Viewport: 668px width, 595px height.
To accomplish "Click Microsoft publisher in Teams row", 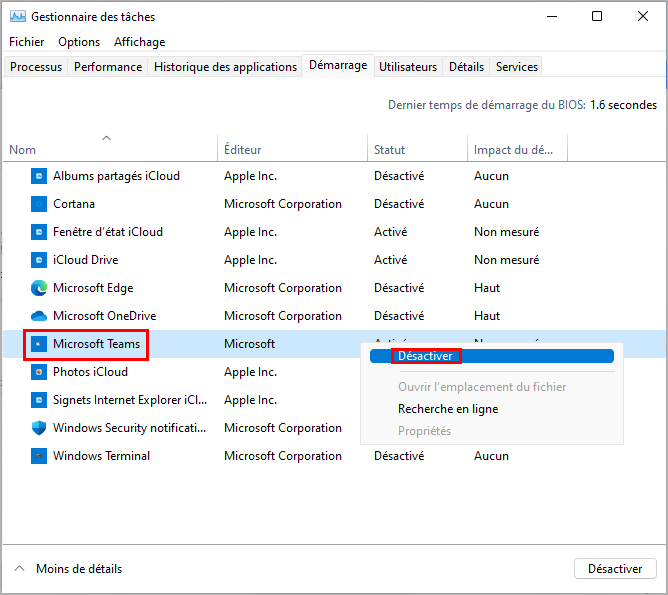I will coord(249,344).
